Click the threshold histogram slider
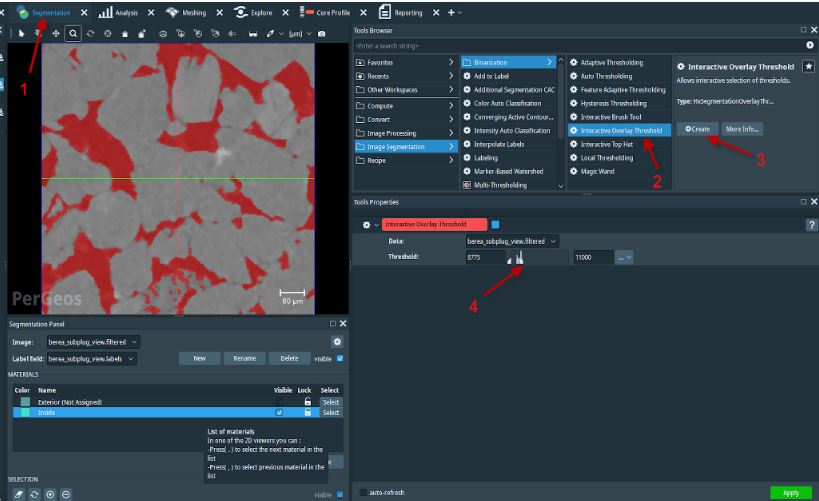 pos(537,258)
